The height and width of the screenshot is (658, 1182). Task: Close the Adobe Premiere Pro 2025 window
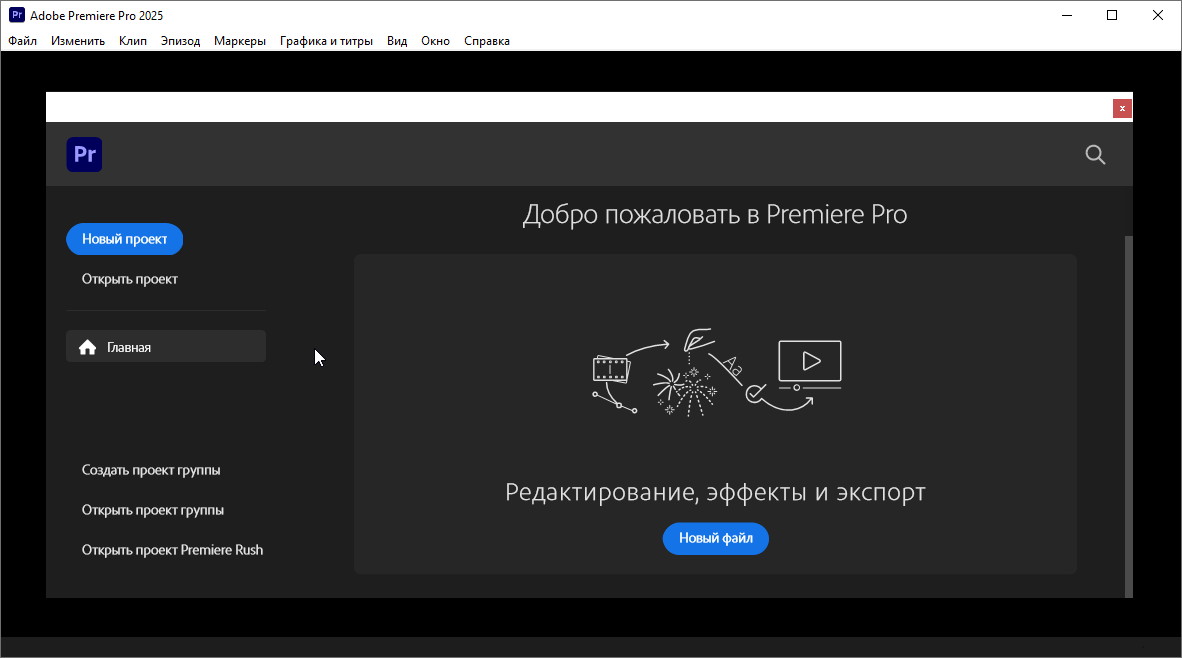(1158, 15)
